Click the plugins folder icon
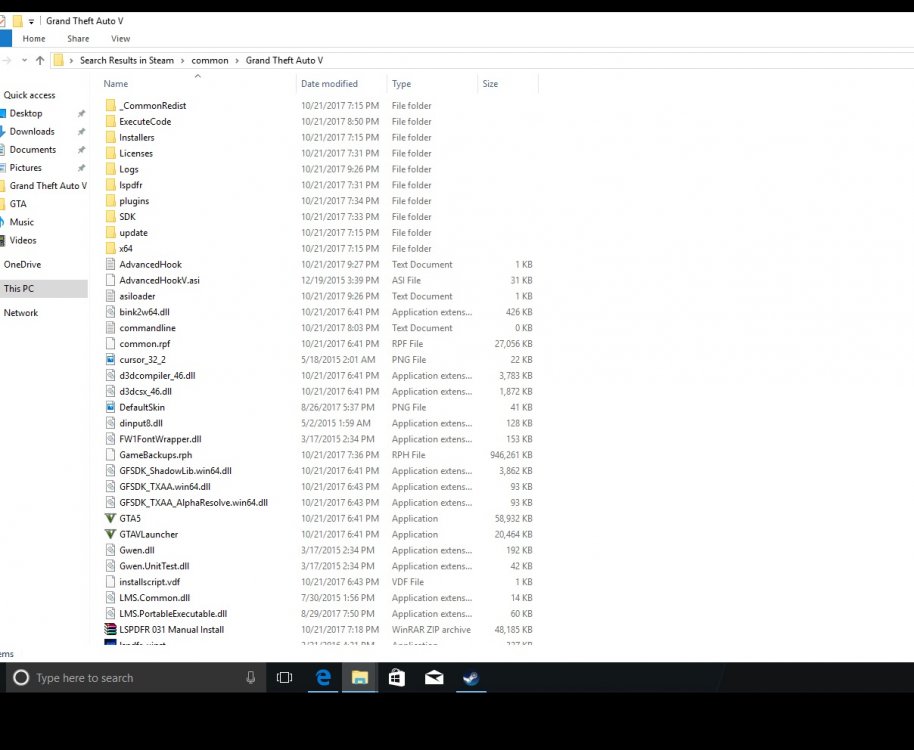Image resolution: width=914 pixels, height=750 pixels. (110, 200)
